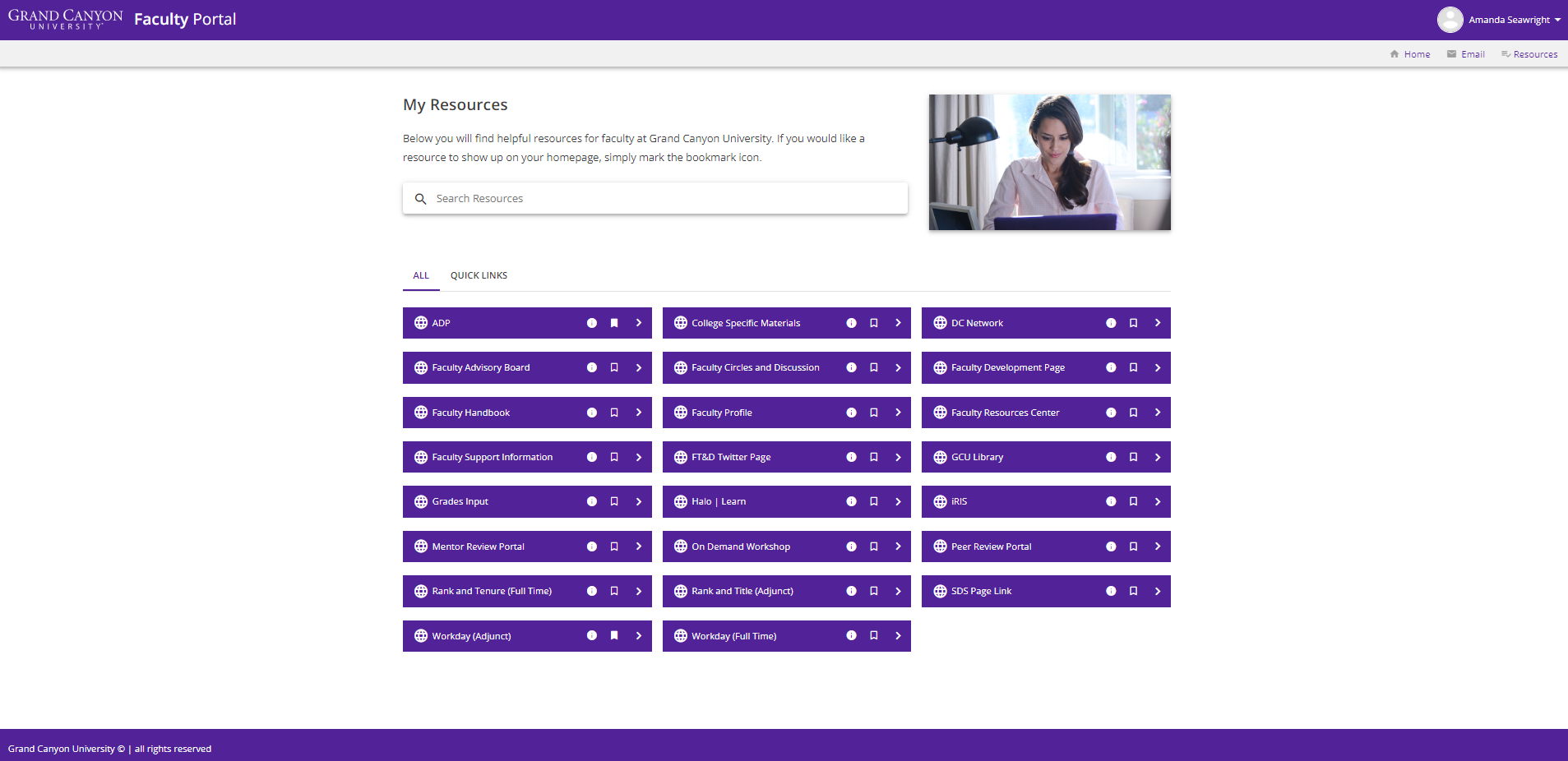
Task: Bookmark Faculty Handbook
Action: pos(614,413)
